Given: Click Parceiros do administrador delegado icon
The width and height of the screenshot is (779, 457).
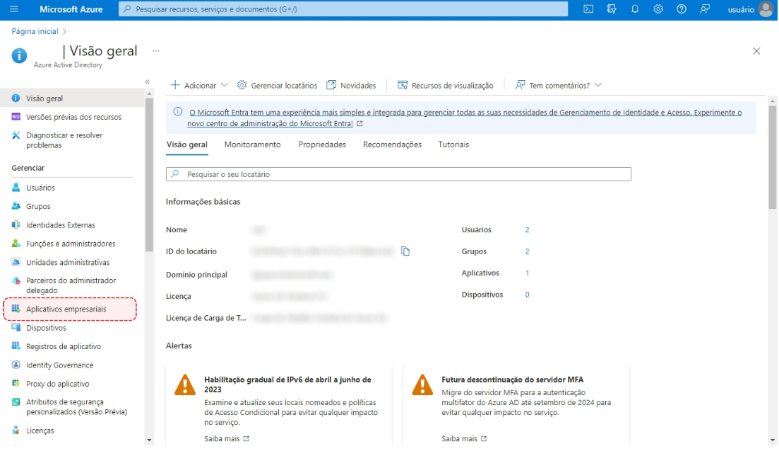Looking at the screenshot, I should 16,281.
